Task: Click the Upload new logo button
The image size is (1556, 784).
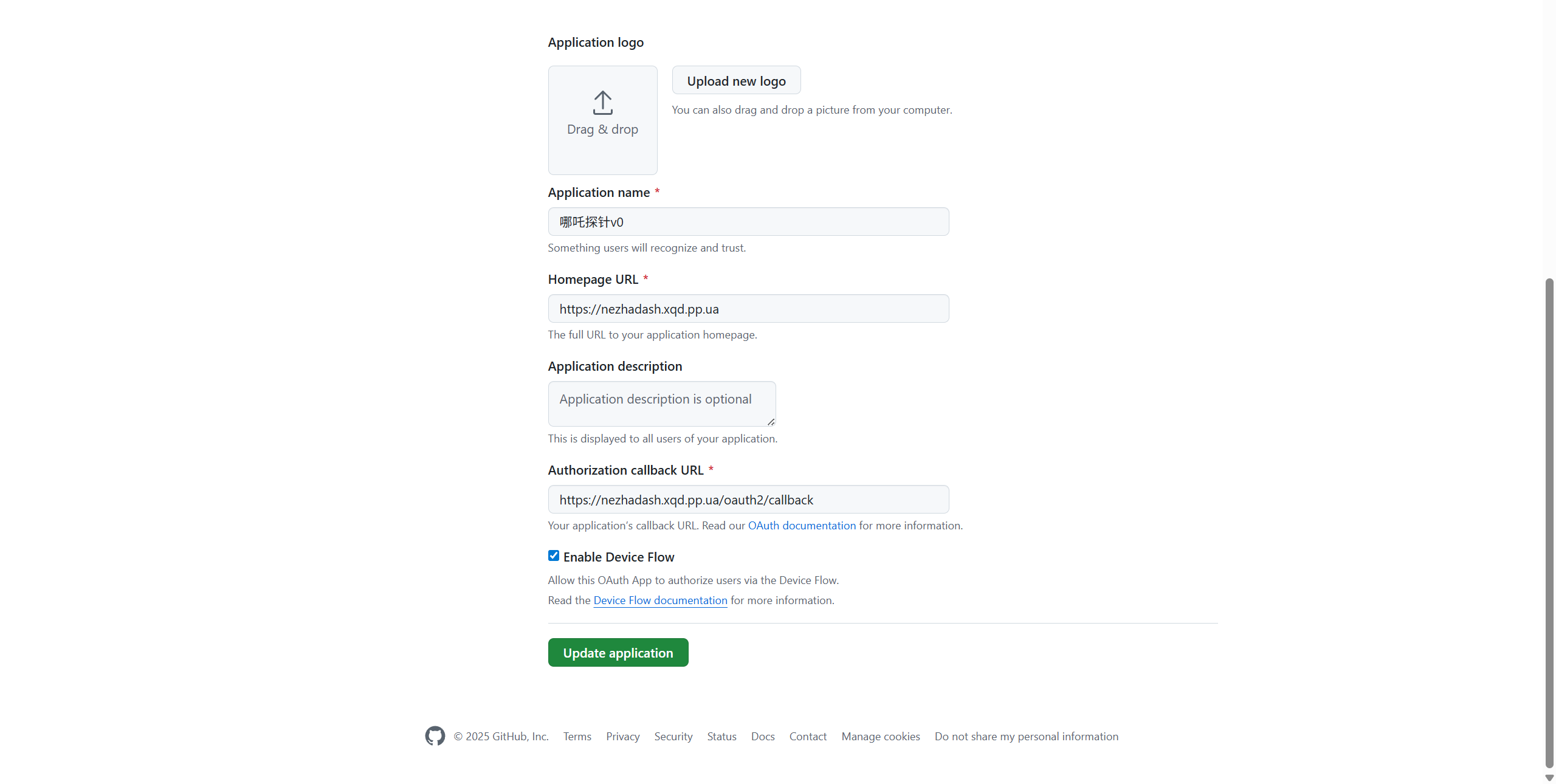Action: [736, 80]
